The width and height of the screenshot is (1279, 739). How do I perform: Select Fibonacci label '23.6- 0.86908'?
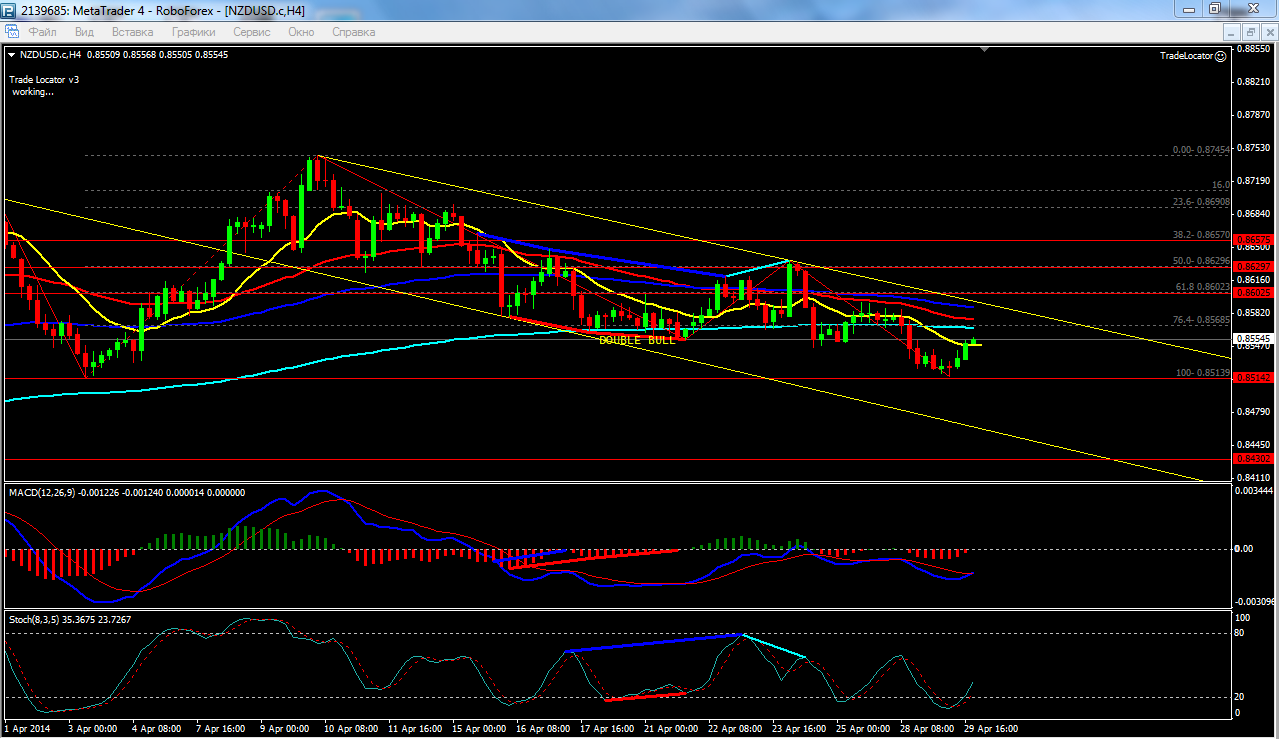[1201, 202]
